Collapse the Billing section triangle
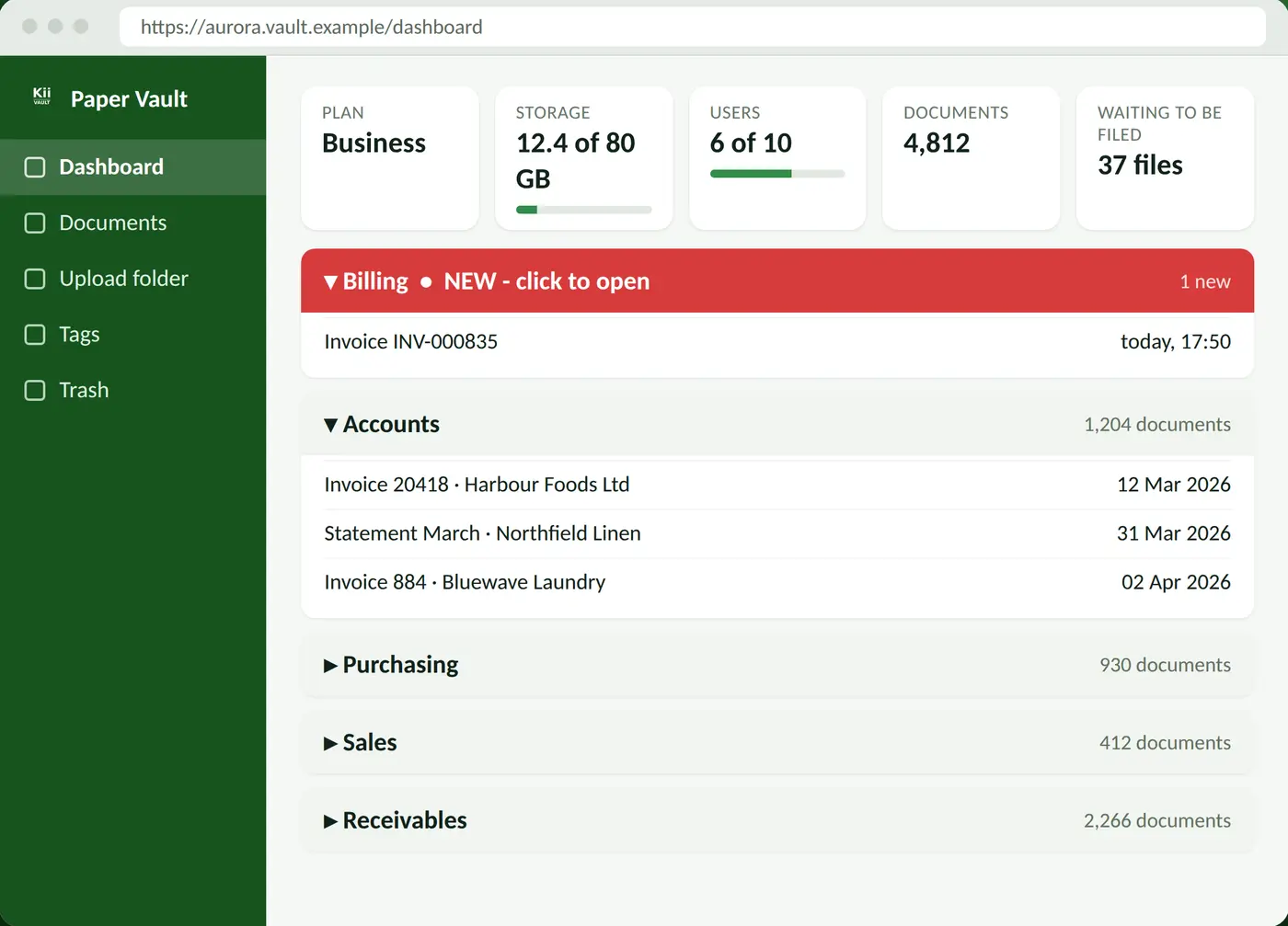This screenshot has width=1288, height=926. pos(331,282)
